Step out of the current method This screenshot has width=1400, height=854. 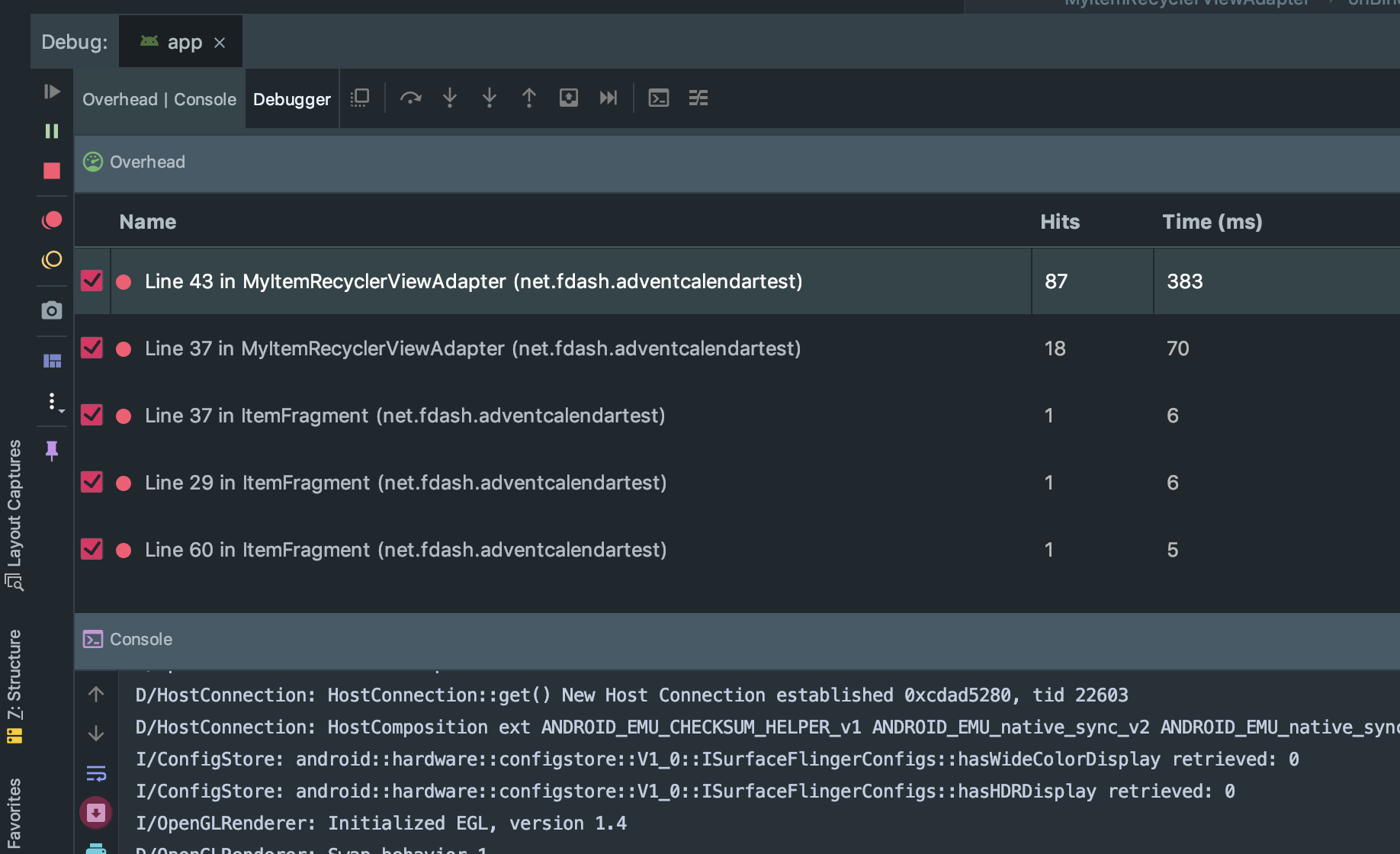pos(529,98)
